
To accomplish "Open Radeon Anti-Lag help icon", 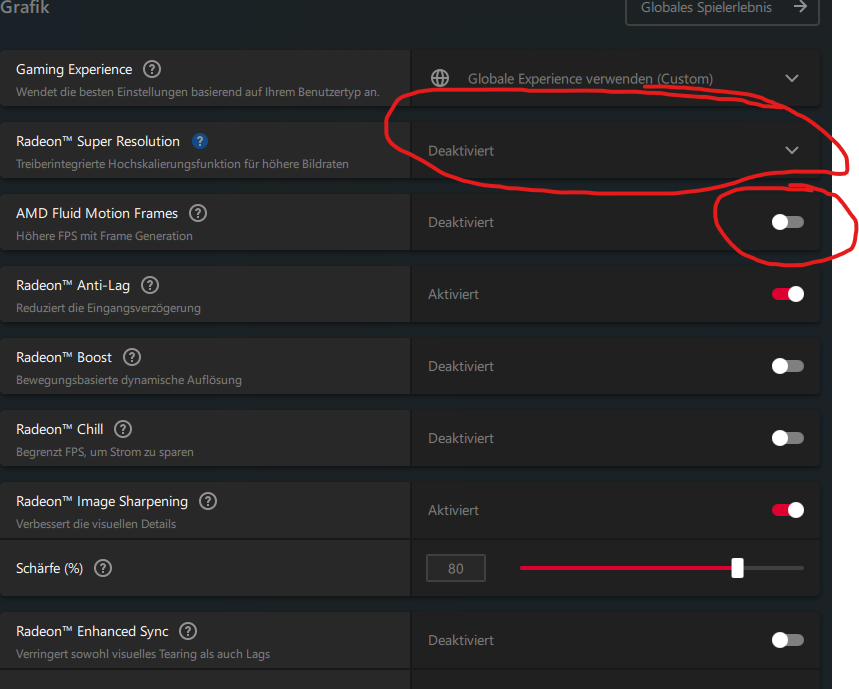I will [150, 285].
